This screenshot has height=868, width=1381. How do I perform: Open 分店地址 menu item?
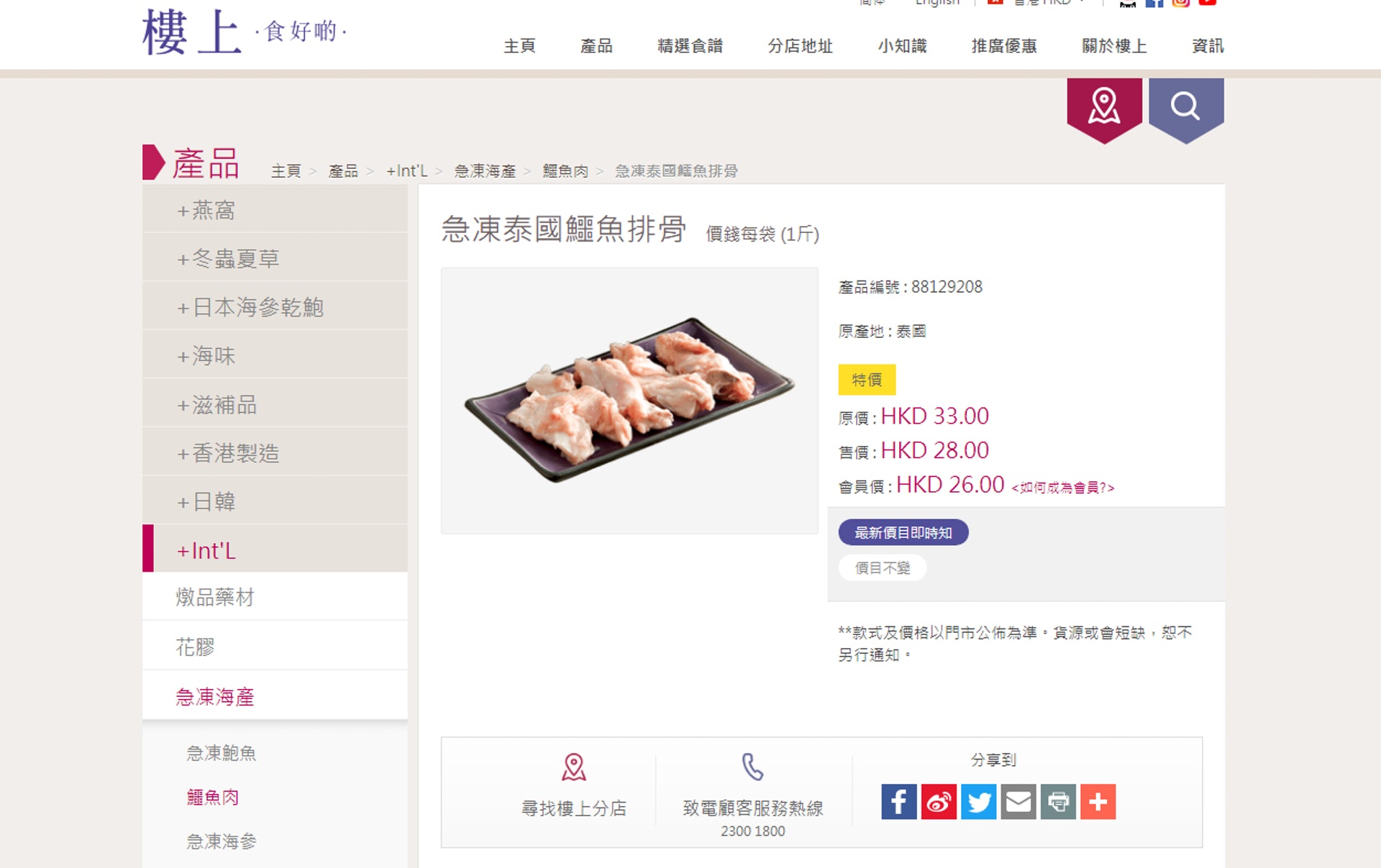800,46
